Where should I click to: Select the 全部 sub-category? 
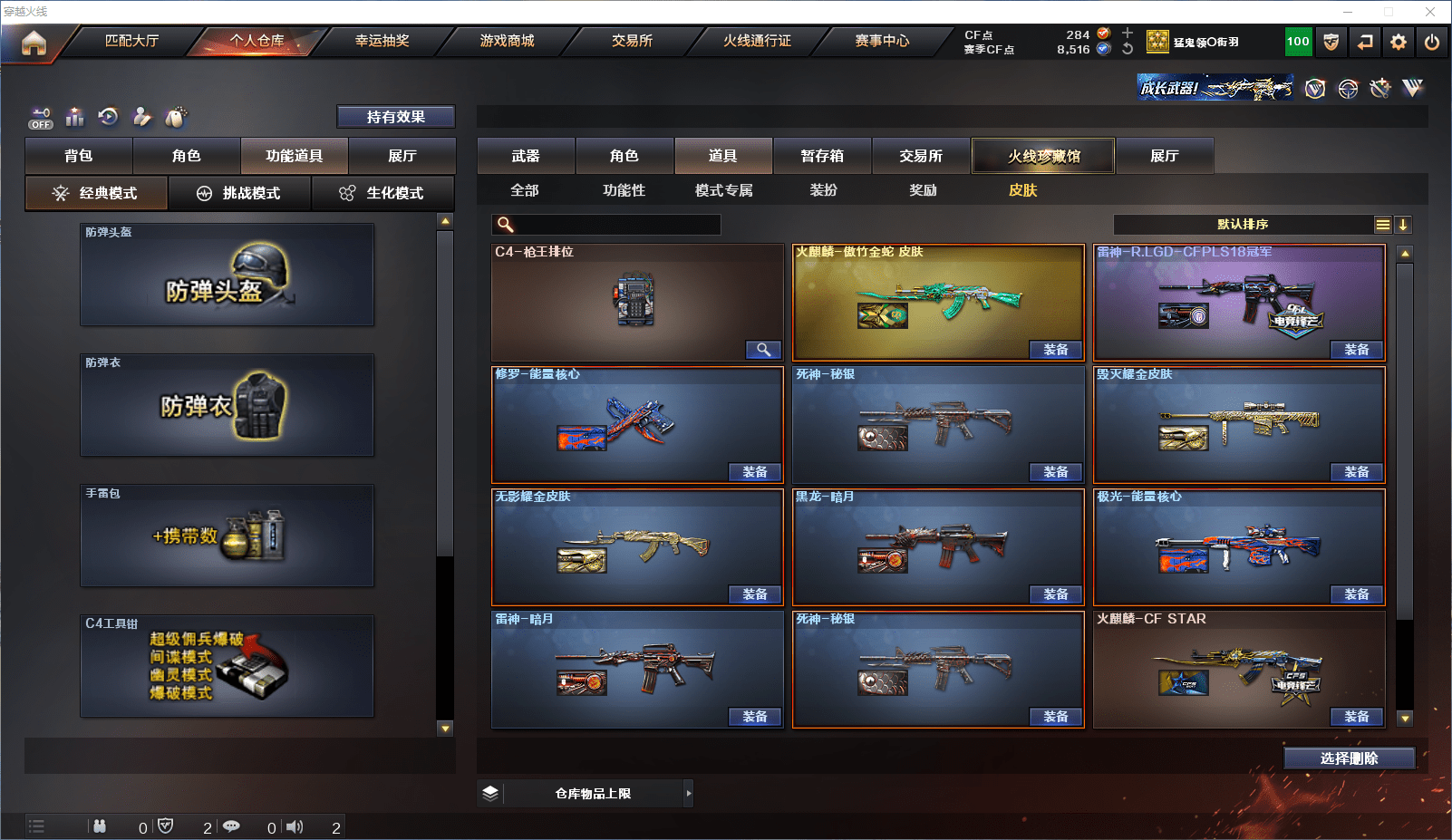525,190
